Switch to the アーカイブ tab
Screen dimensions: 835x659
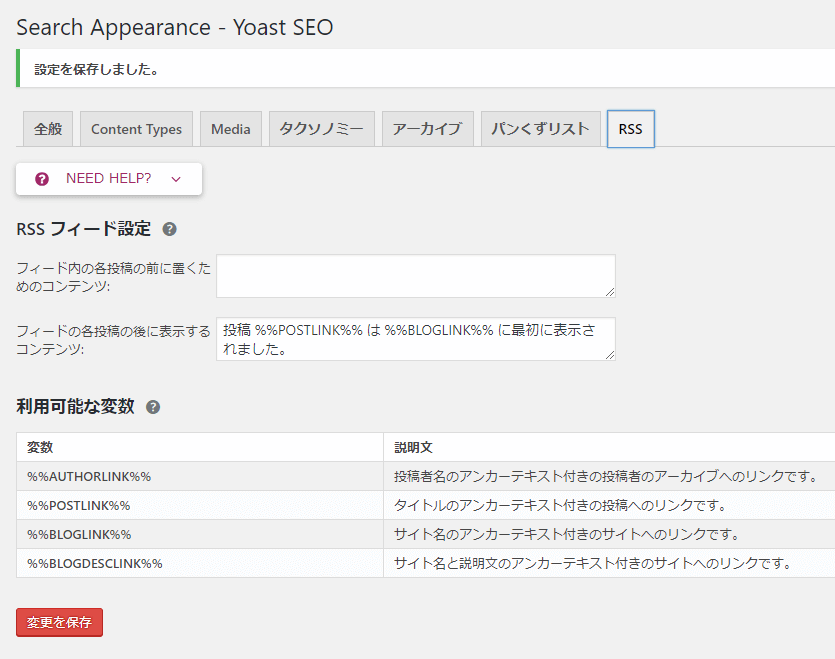click(x=428, y=129)
